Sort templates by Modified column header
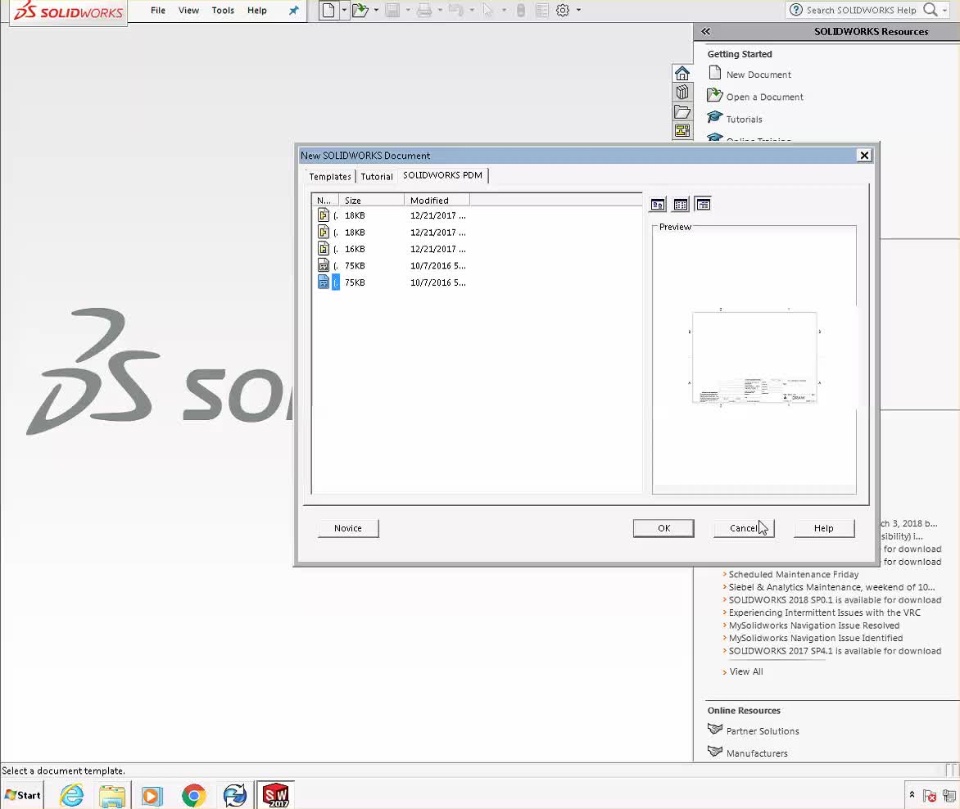 pyautogui.click(x=437, y=200)
